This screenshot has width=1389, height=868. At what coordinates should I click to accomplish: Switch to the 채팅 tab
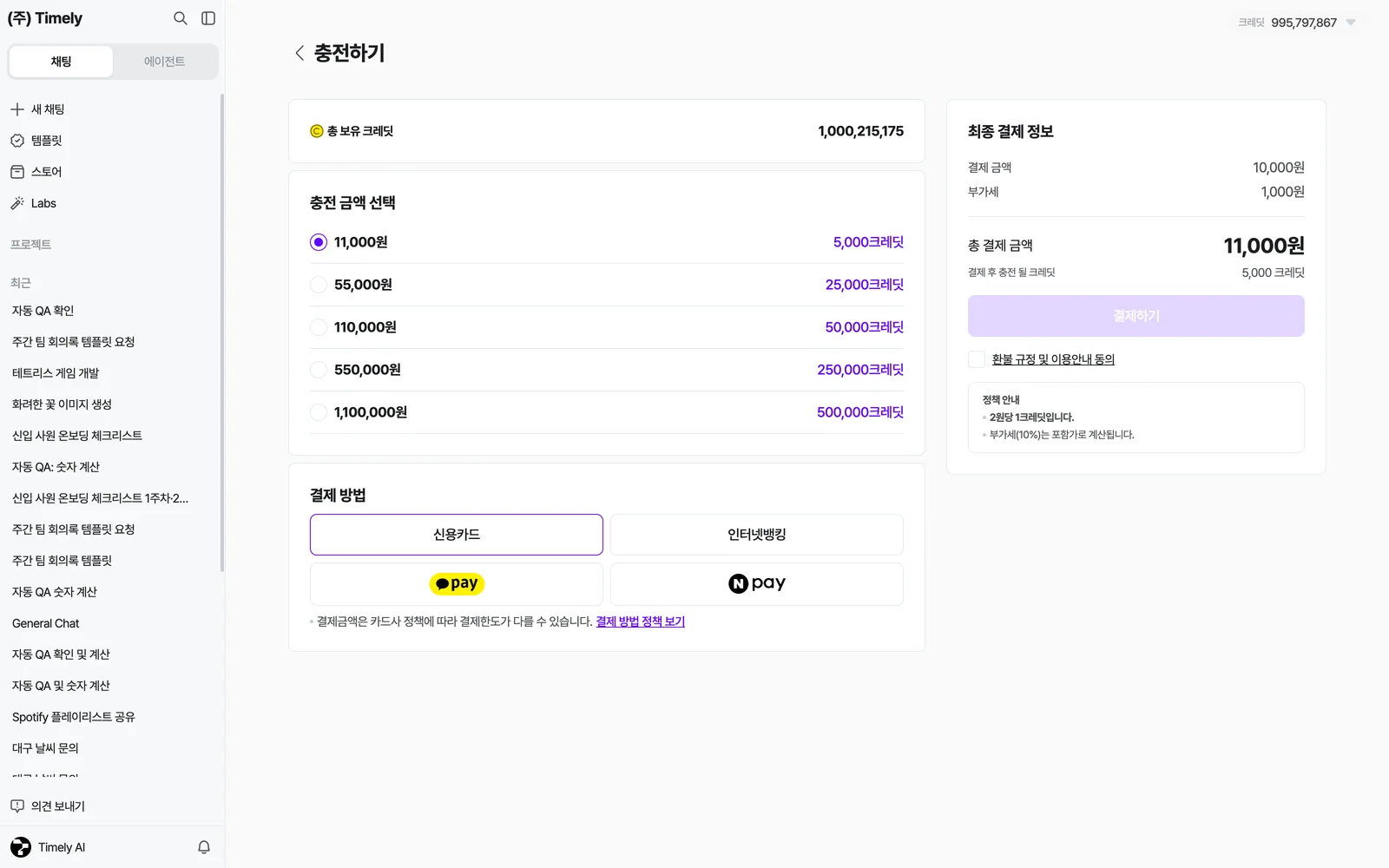(x=61, y=62)
